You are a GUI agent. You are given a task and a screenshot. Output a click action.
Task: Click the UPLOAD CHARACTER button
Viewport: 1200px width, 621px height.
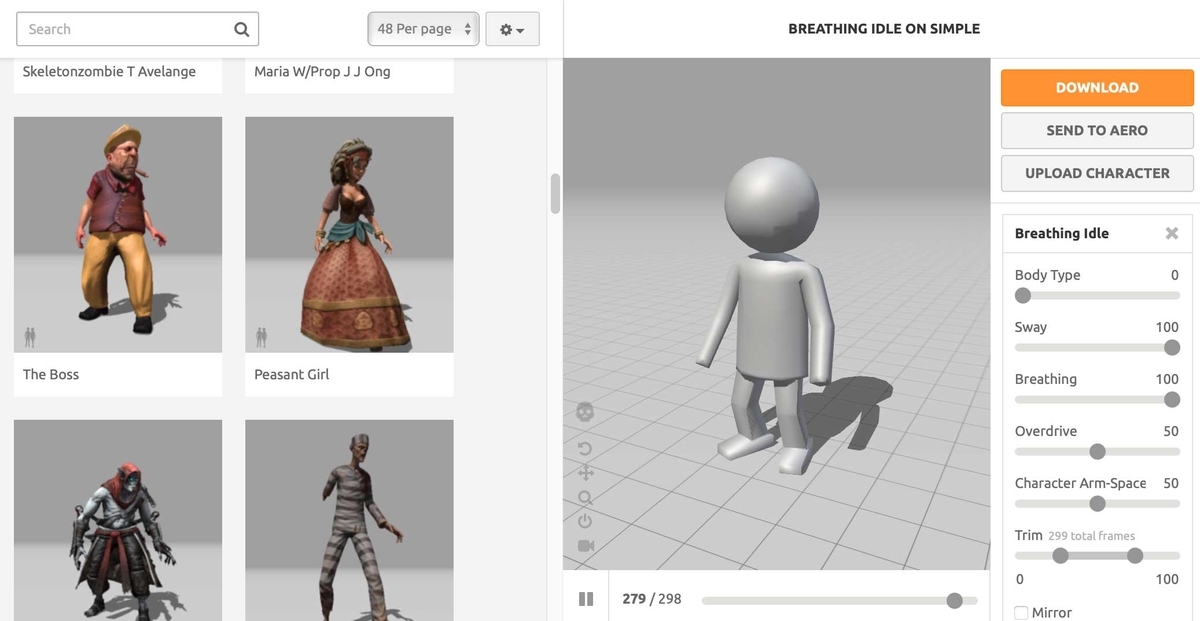[1097, 173]
